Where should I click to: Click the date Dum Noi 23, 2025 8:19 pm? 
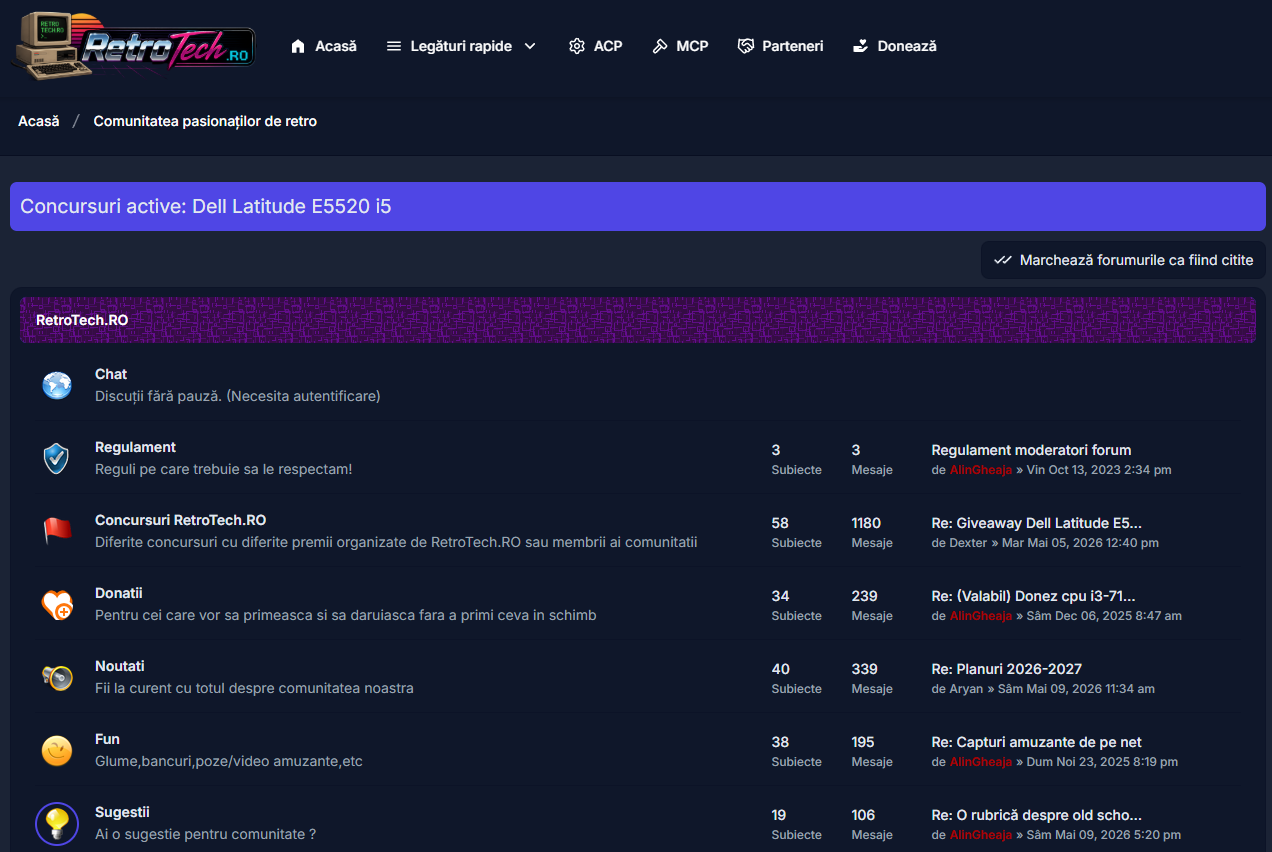[1103, 762]
